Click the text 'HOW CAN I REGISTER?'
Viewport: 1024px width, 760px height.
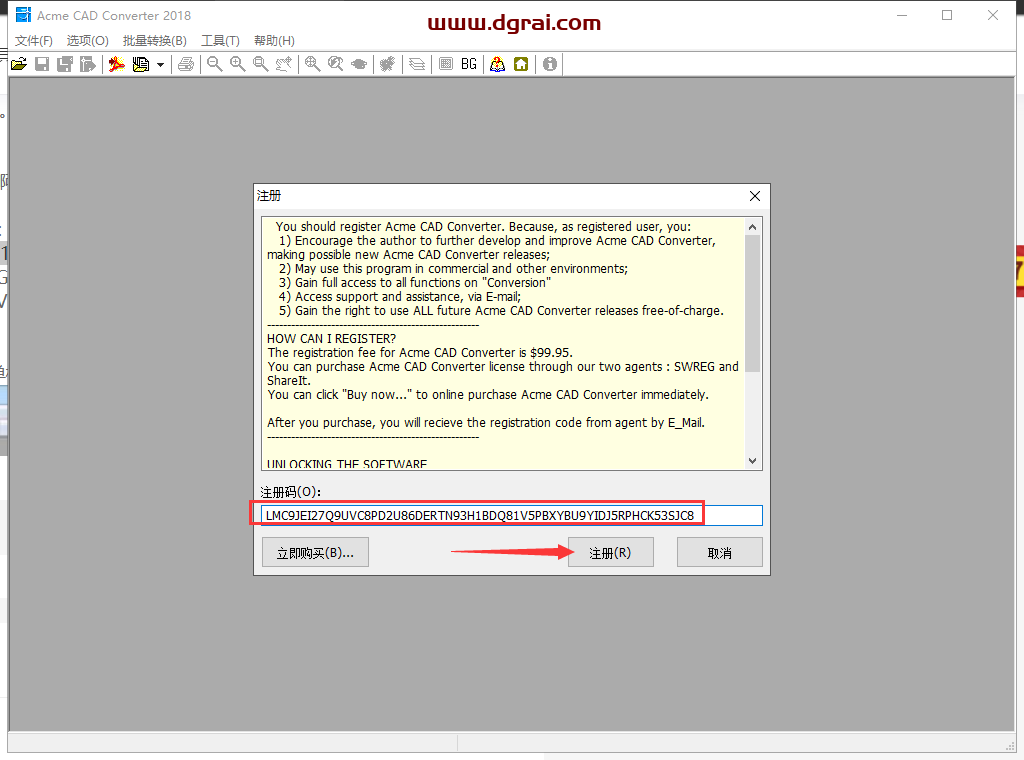point(331,339)
